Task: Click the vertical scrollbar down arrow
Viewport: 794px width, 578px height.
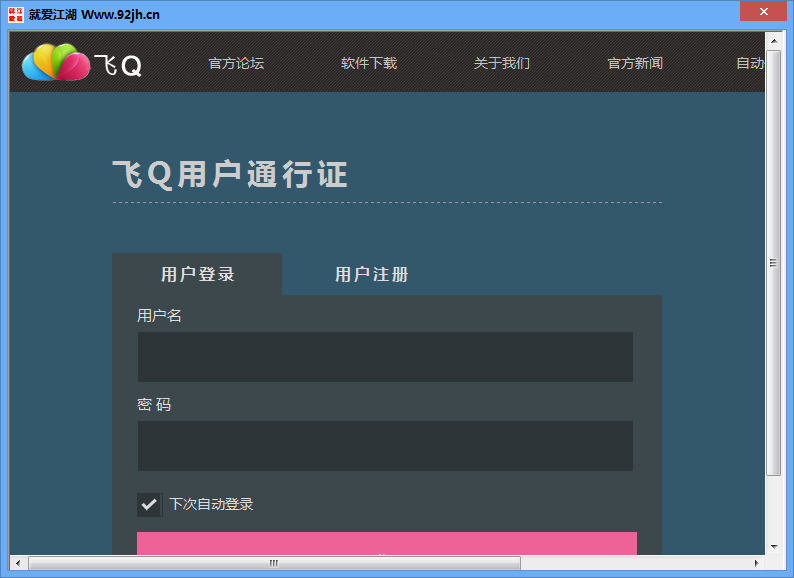Action: click(x=773, y=547)
